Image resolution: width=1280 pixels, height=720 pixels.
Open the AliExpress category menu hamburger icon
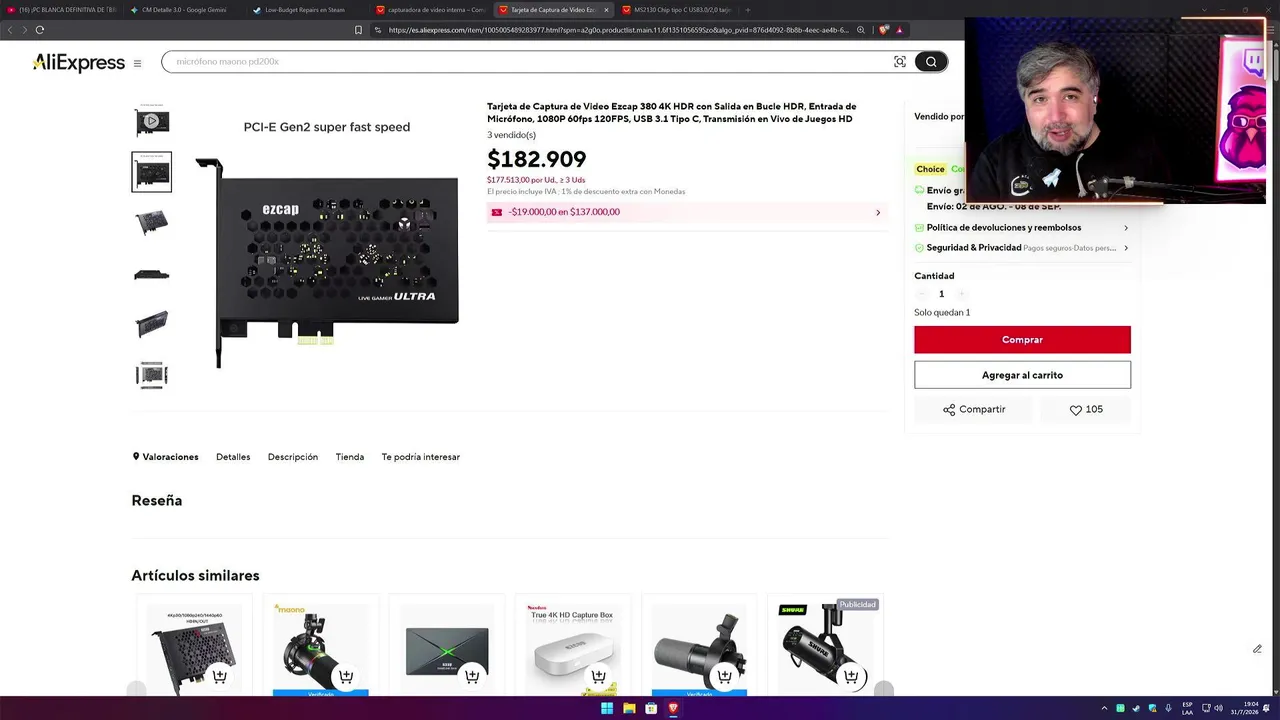pyautogui.click(x=137, y=63)
